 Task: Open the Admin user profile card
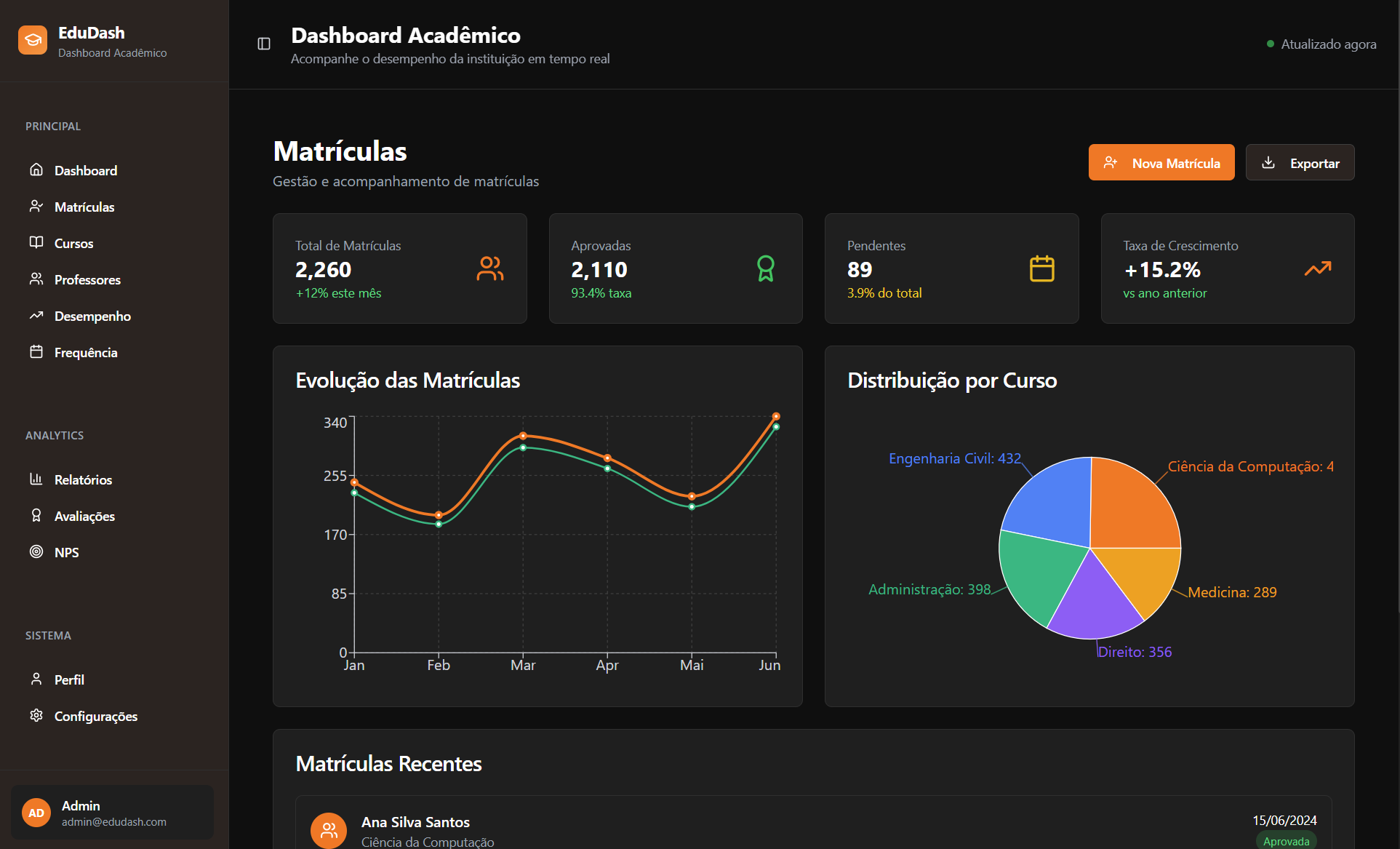coord(113,813)
